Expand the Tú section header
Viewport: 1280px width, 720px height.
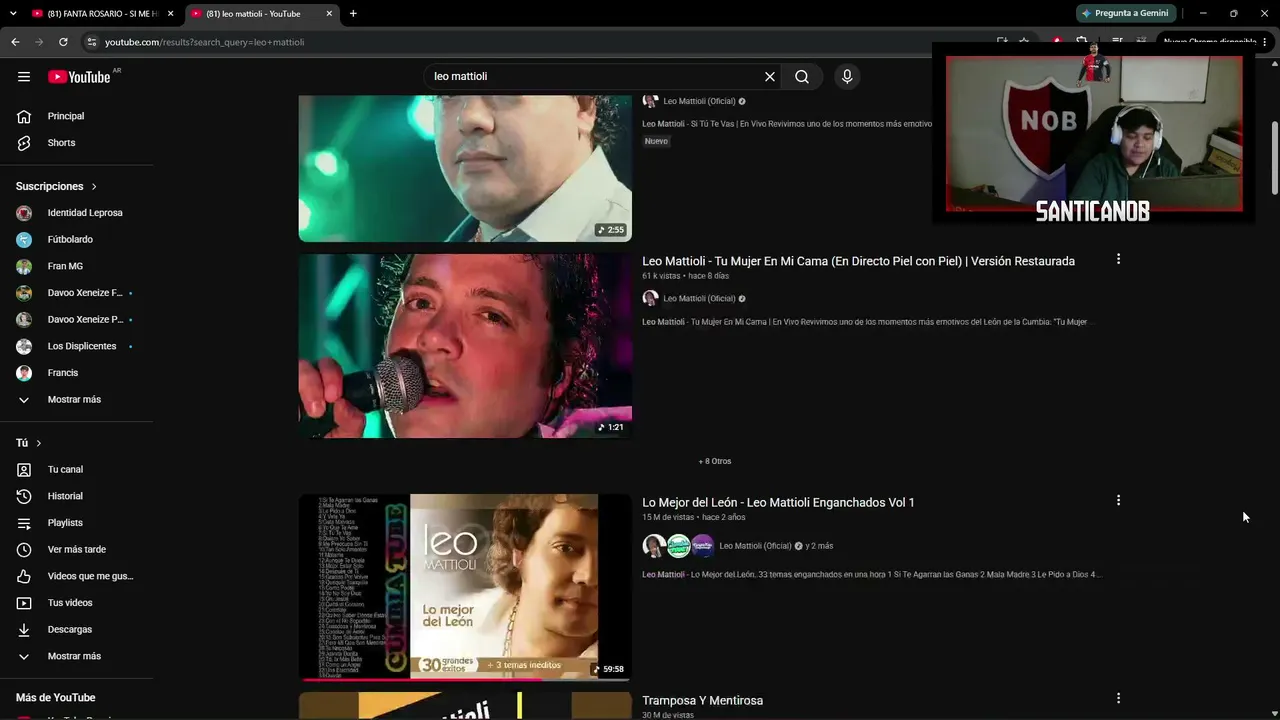pos(29,443)
